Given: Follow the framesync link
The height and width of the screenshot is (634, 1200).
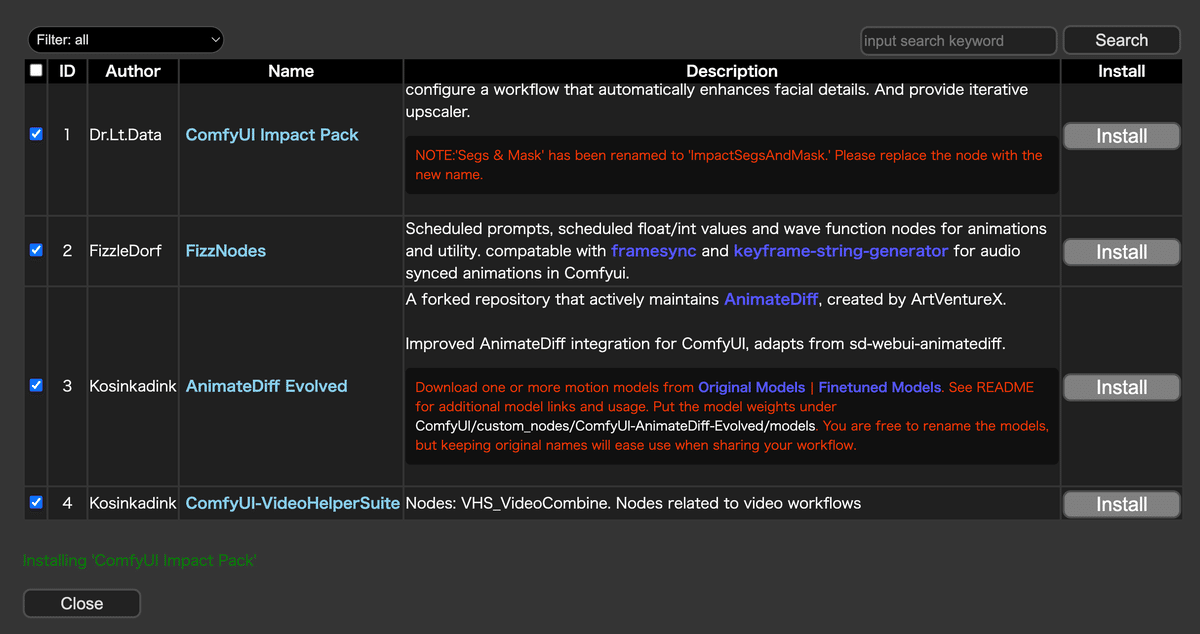Looking at the screenshot, I should [654, 251].
